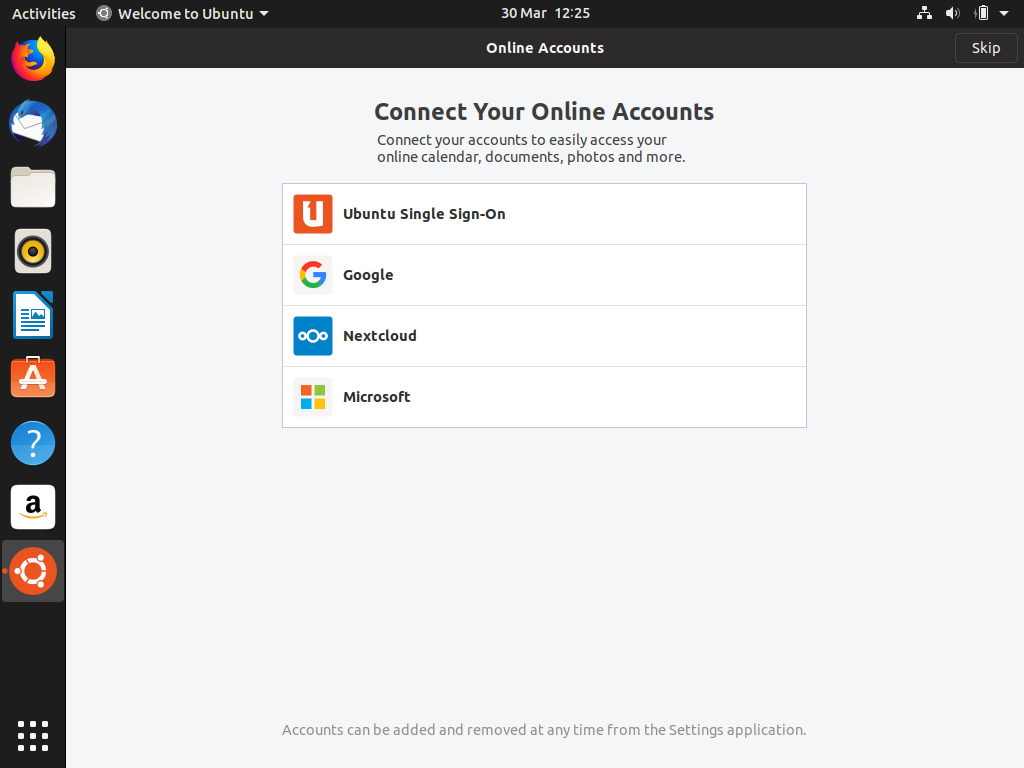Launch Thunderbird Mail from the dock
1024x768 pixels.
pos(33,124)
